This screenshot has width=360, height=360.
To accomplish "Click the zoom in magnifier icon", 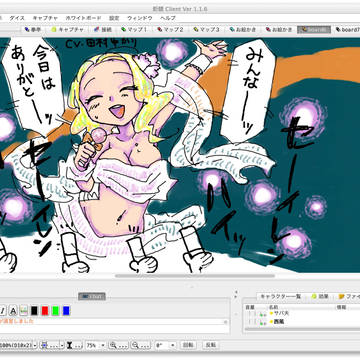I will [x=118, y=345].
